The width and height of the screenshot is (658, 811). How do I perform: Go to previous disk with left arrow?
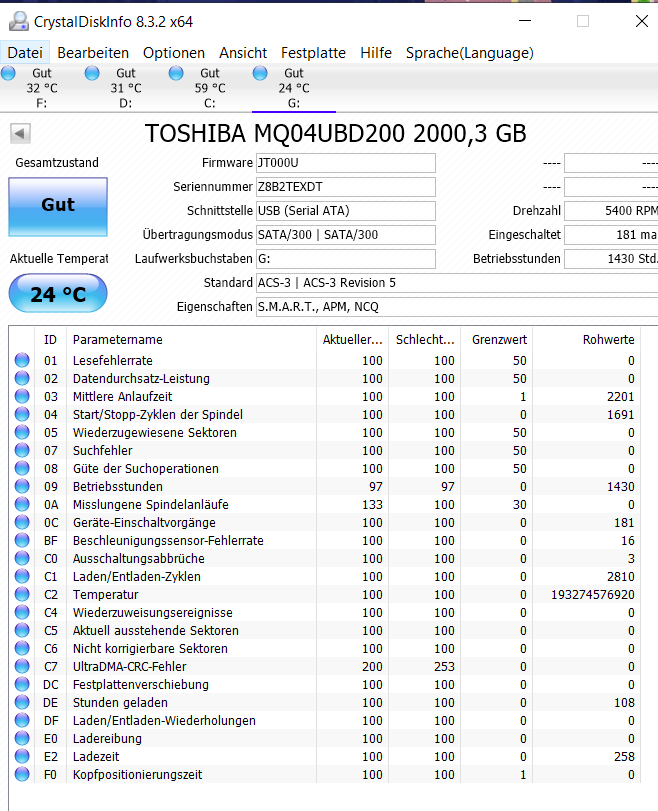click(x=20, y=133)
